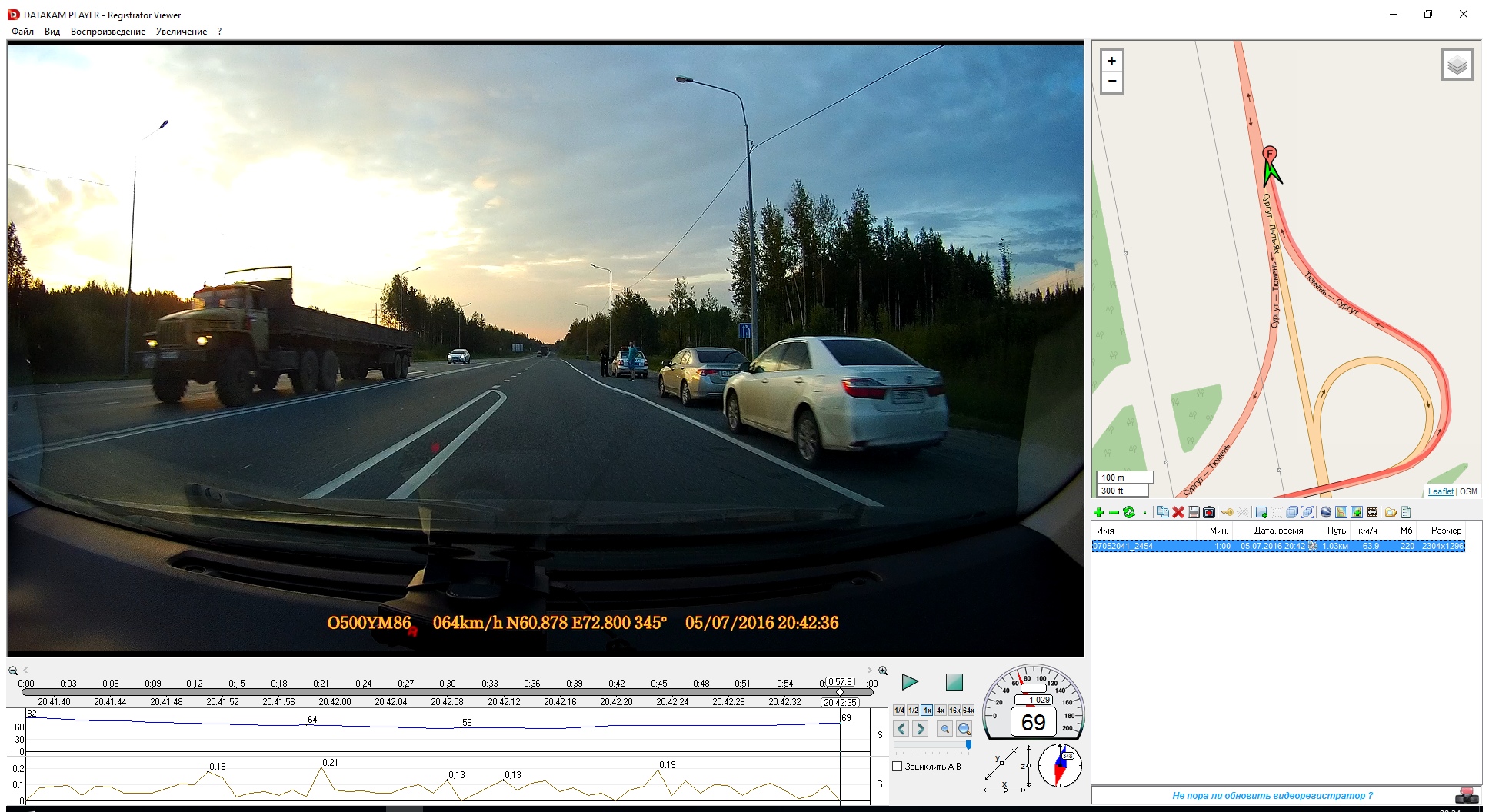The width and height of the screenshot is (1489, 812).
Task: Click the Google Earth globe icon
Action: (x=1325, y=513)
